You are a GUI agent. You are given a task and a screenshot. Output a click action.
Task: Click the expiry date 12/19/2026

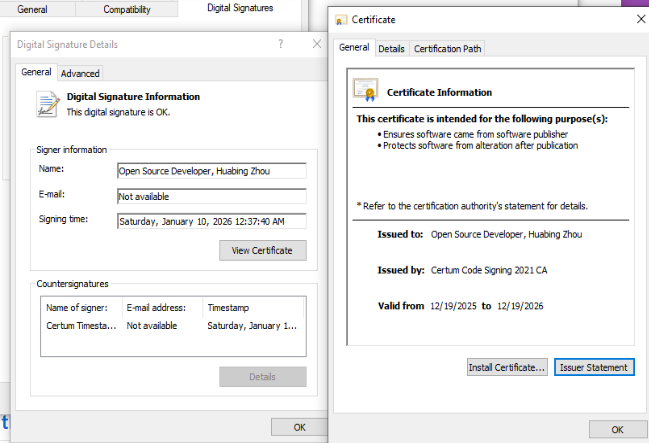520,306
